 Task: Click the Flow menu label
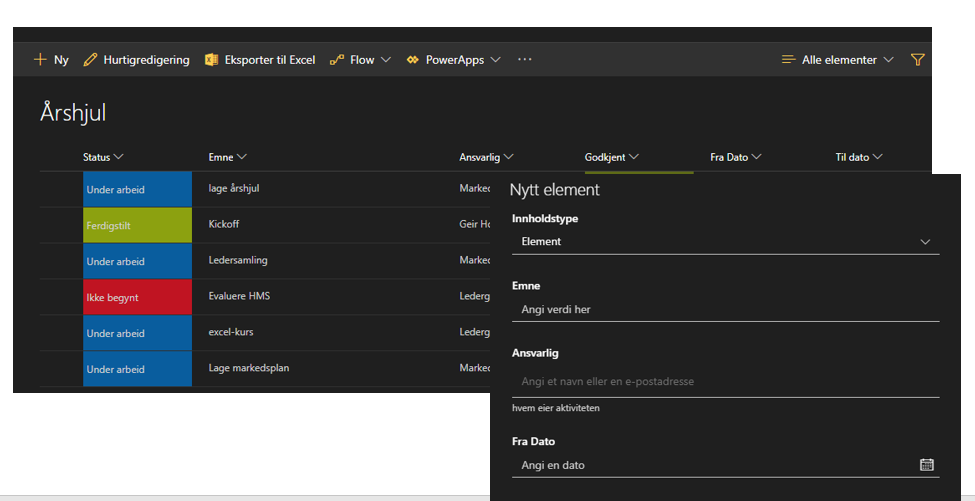point(362,60)
